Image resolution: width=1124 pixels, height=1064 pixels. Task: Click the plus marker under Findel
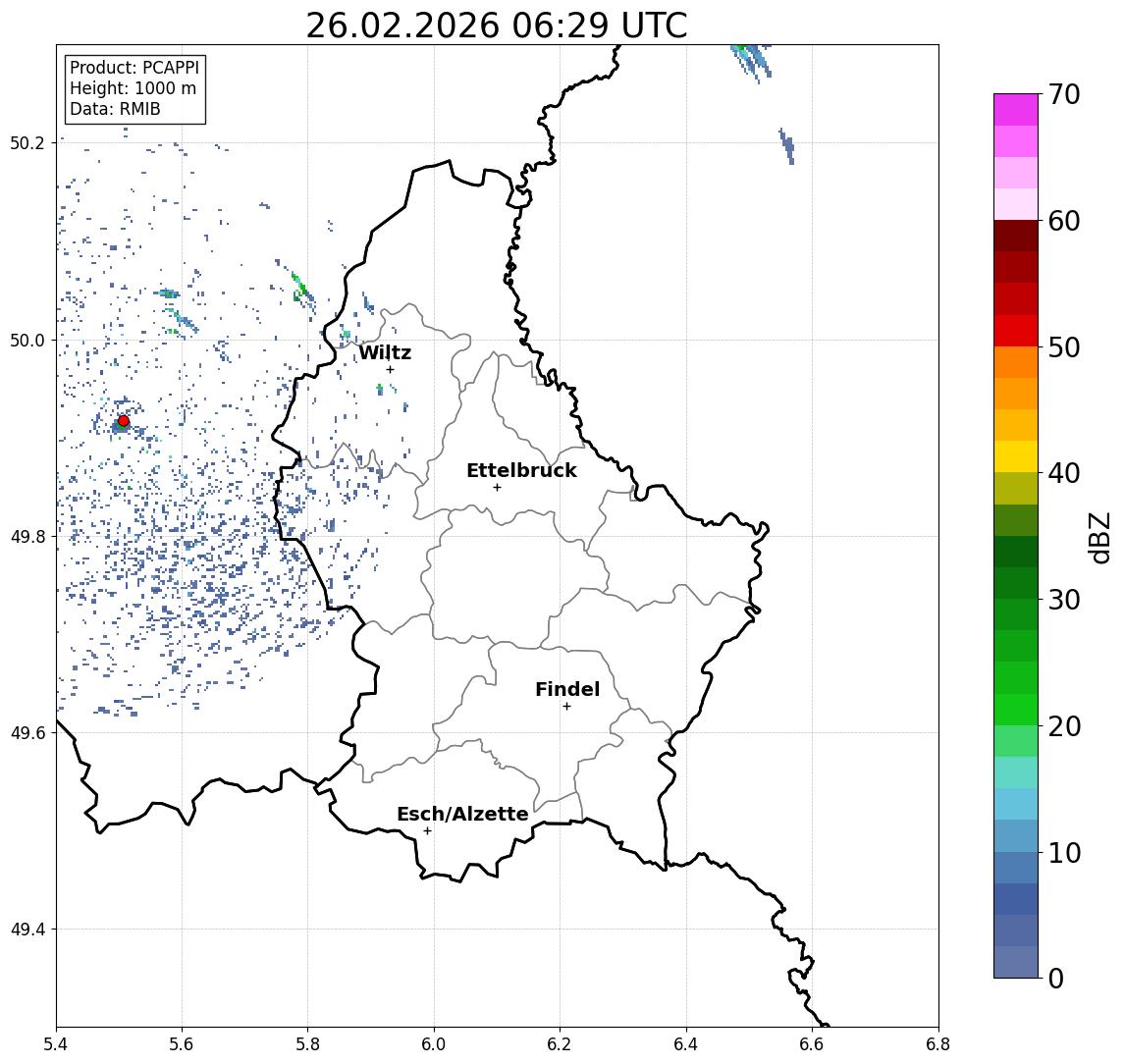pyautogui.click(x=566, y=707)
